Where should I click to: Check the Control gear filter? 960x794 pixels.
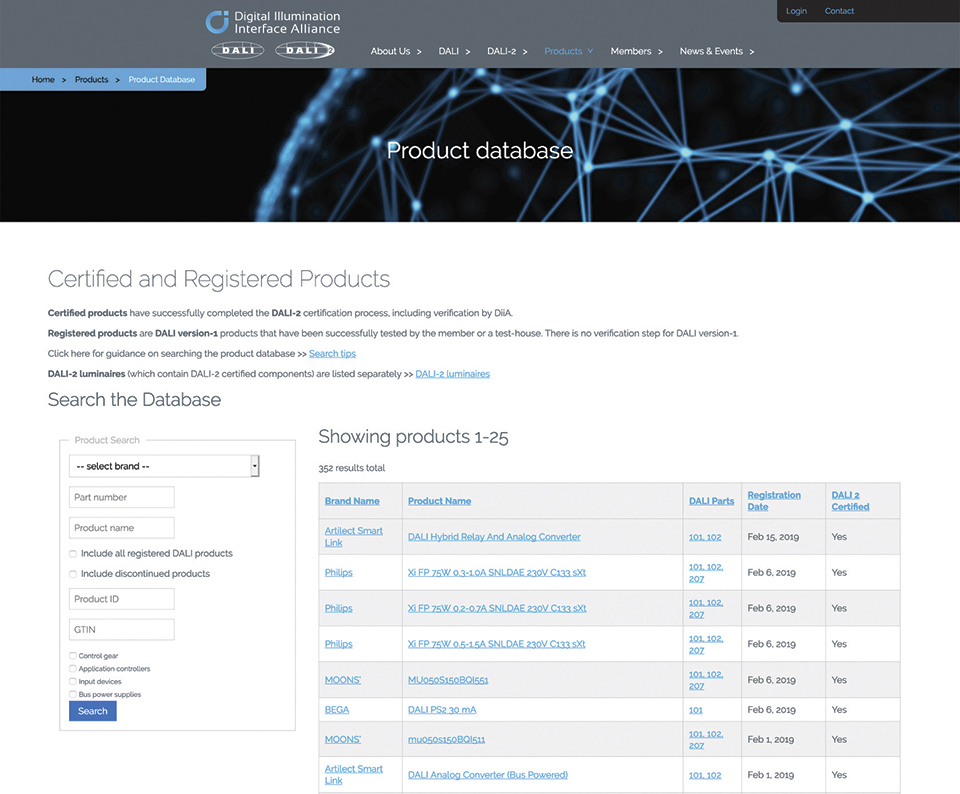(x=73, y=656)
